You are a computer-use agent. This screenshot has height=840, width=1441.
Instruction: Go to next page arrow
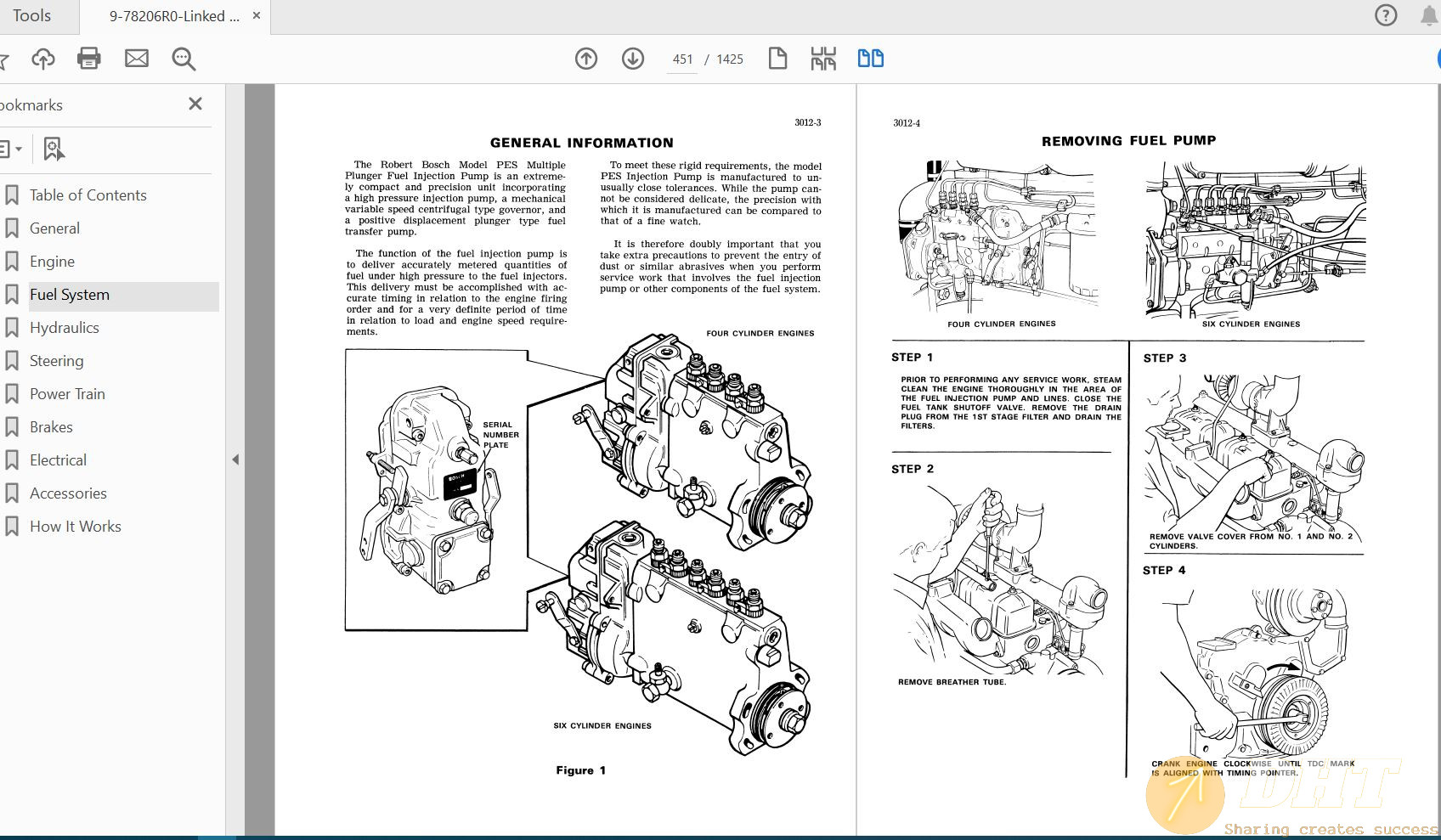(x=633, y=59)
